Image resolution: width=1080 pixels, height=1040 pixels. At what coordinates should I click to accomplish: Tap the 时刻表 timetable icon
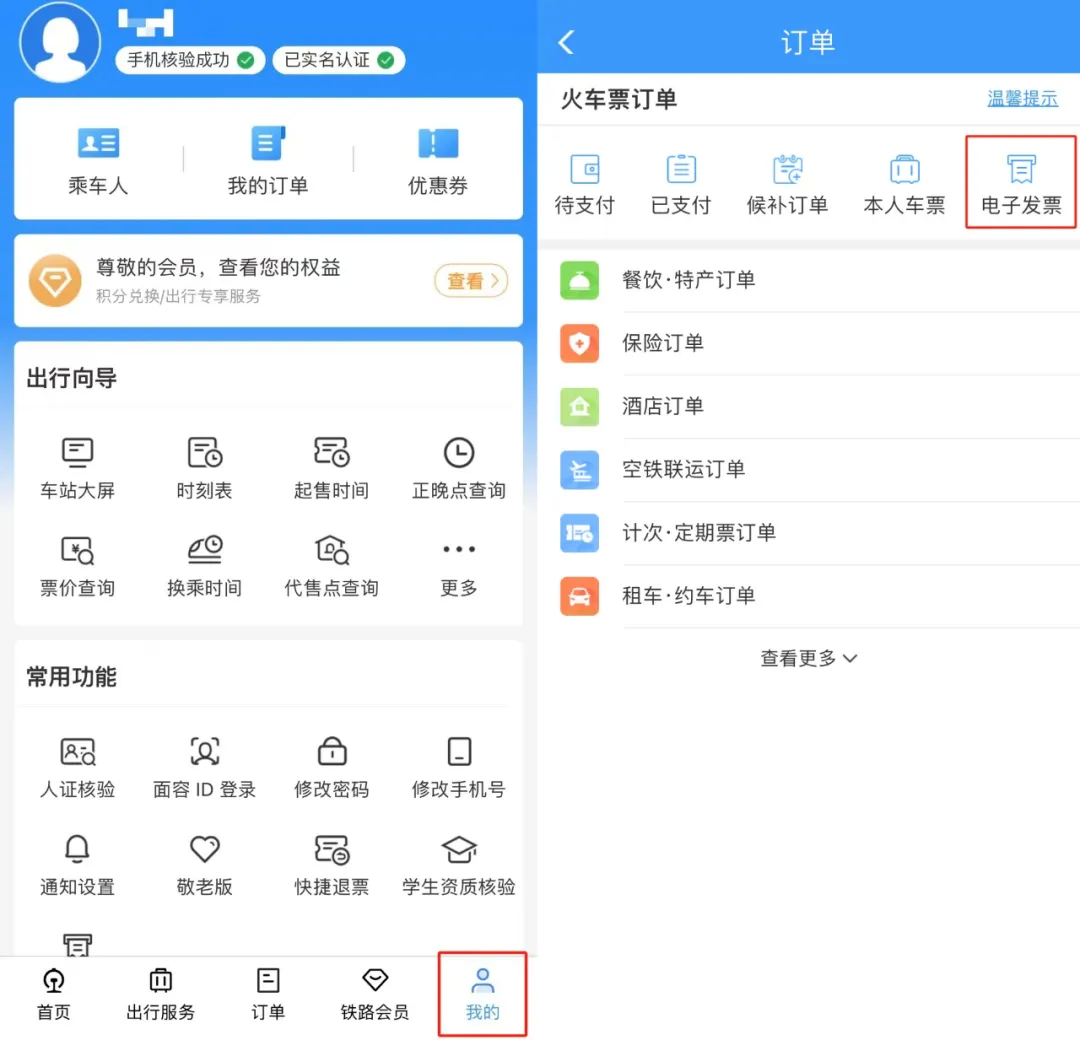[204, 454]
